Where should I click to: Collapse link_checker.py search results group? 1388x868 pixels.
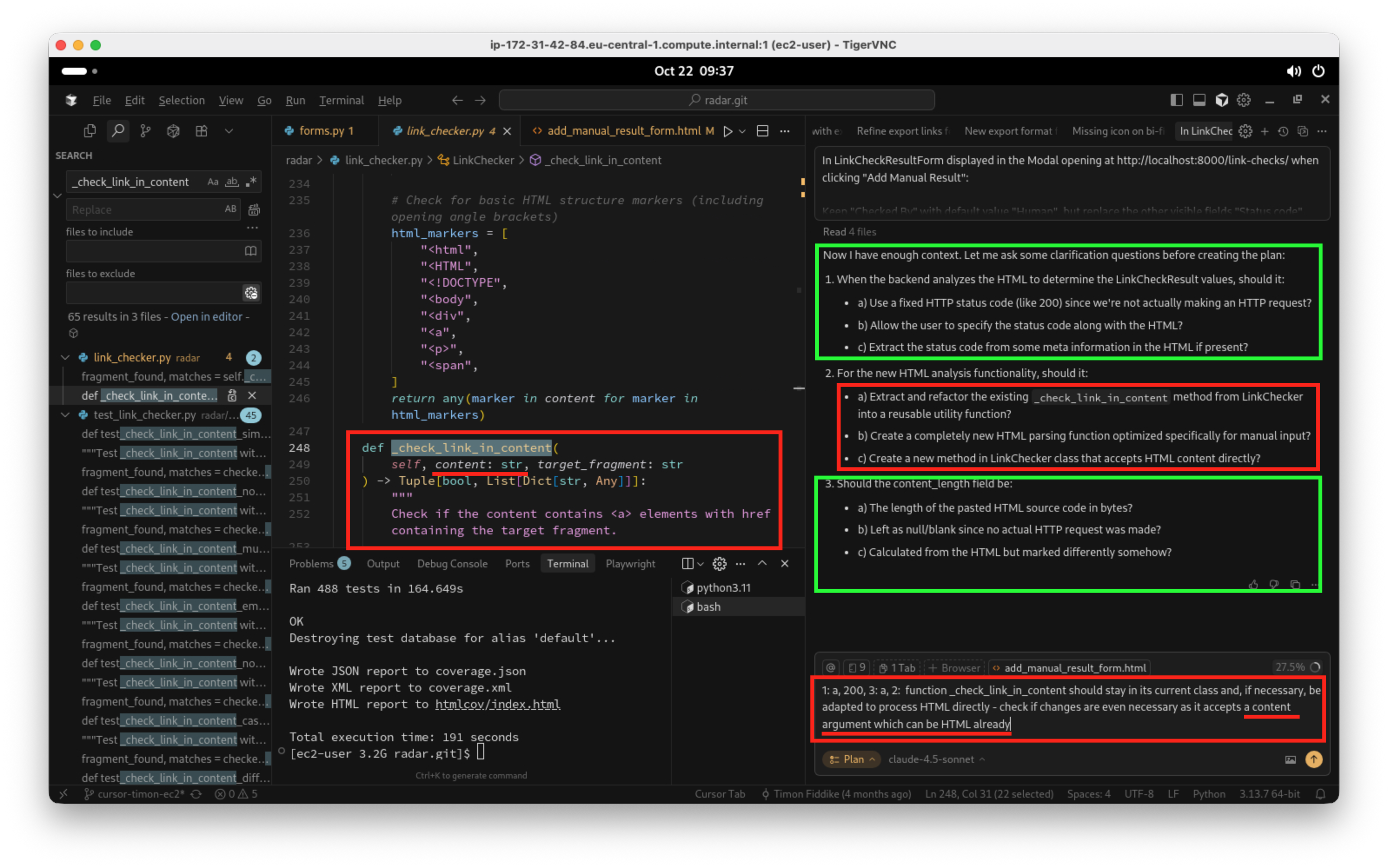(65, 357)
